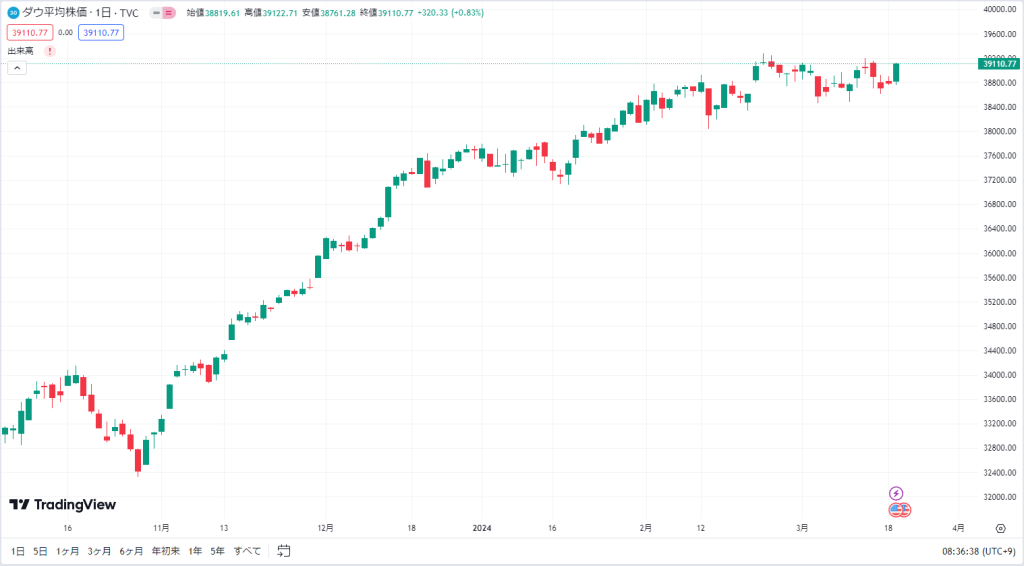Click the 出来高 volume indicator label
The height and width of the screenshot is (566, 1024).
coord(21,51)
